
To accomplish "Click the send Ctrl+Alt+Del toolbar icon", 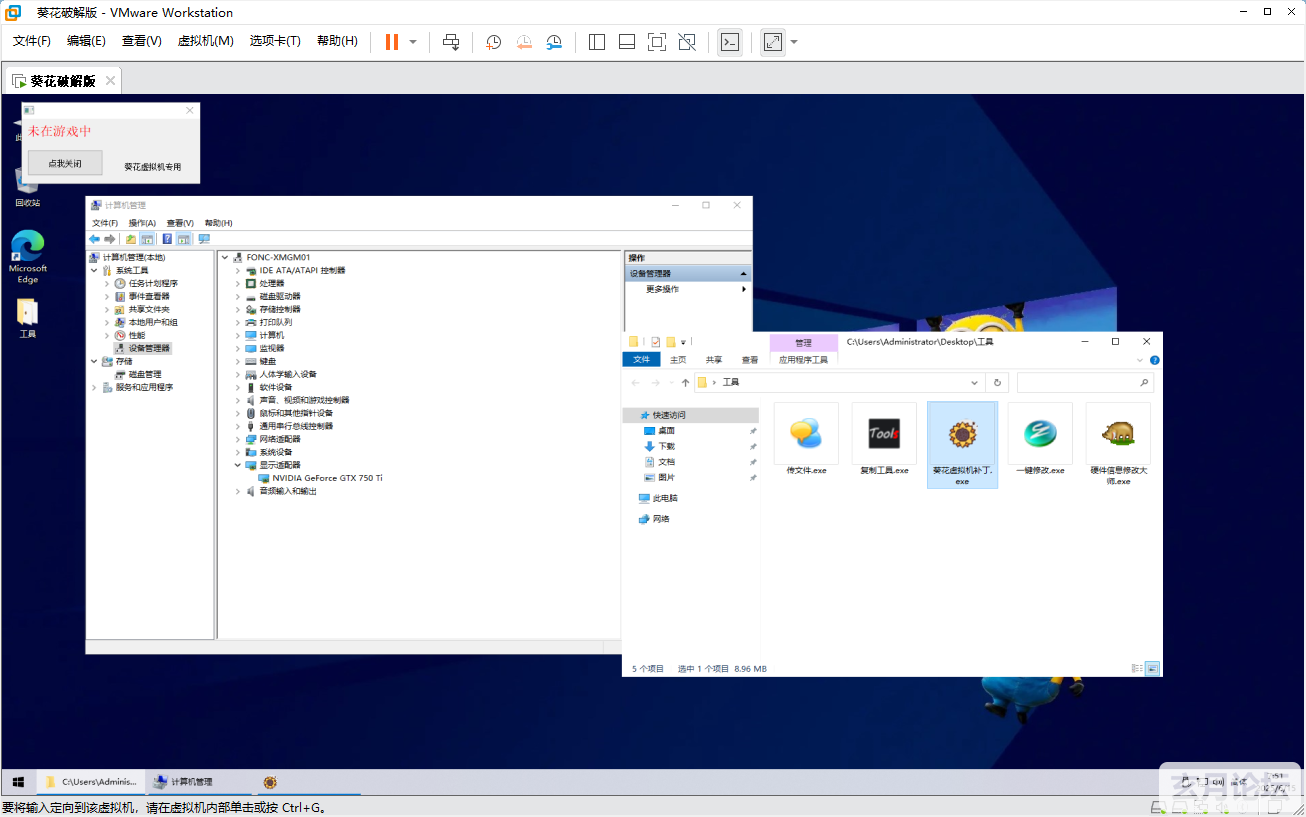I will [451, 42].
